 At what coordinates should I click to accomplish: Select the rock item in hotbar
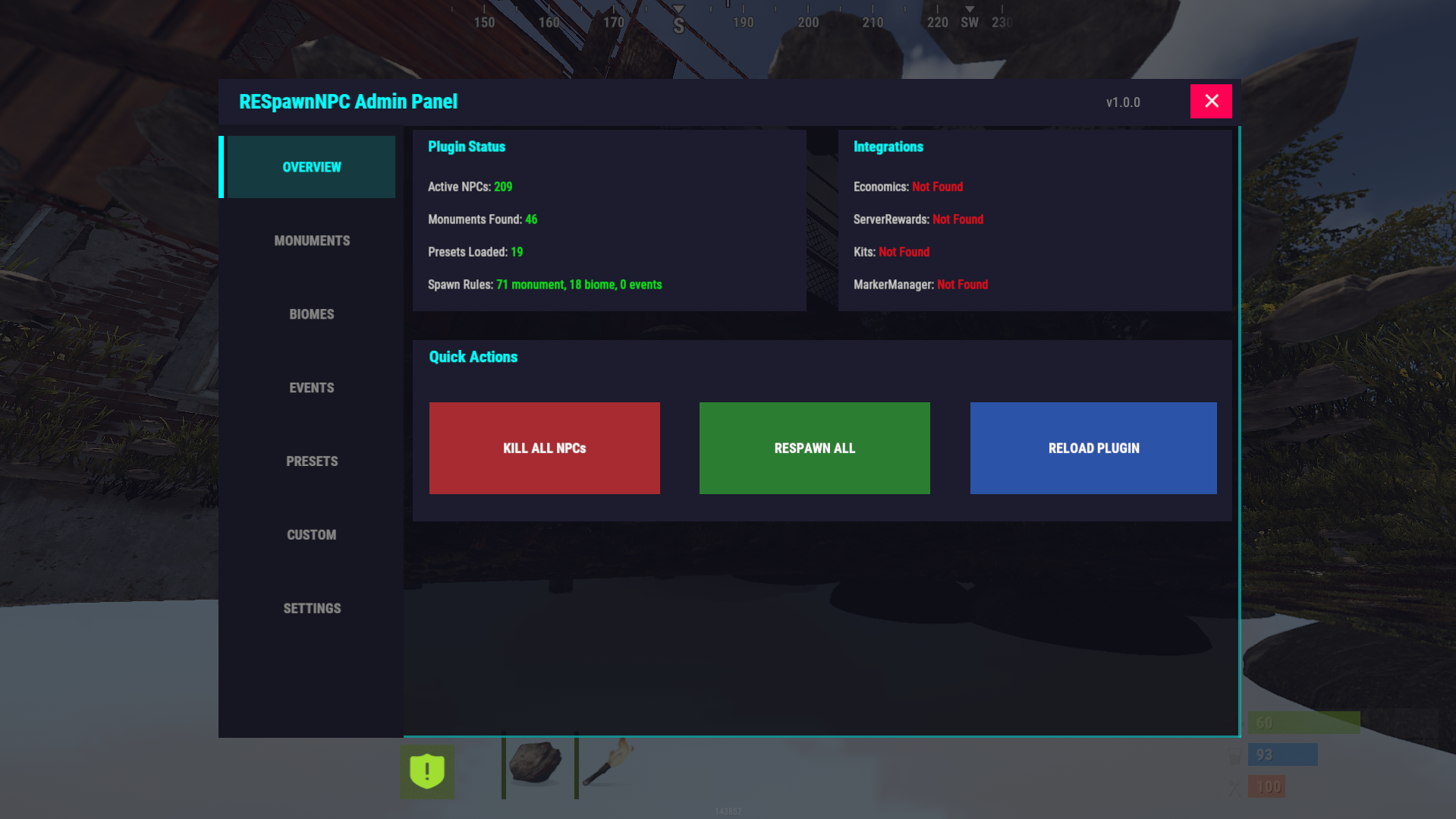coord(536,763)
